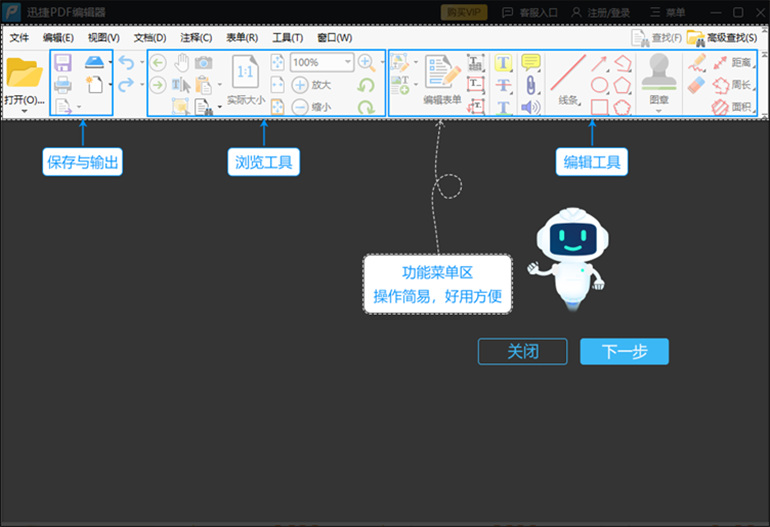
Task: Click the sound speaker annotation icon
Action: pyautogui.click(x=531, y=107)
